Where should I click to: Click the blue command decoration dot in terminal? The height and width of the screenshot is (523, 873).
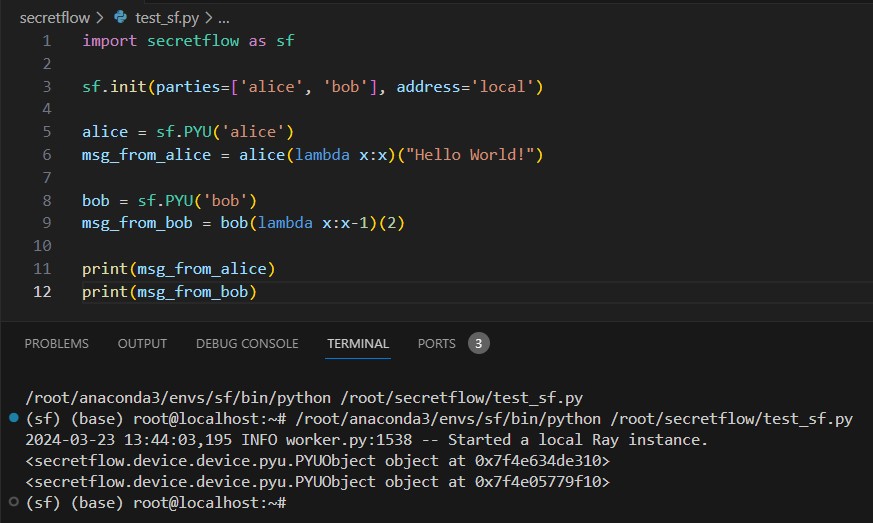(x=14, y=418)
